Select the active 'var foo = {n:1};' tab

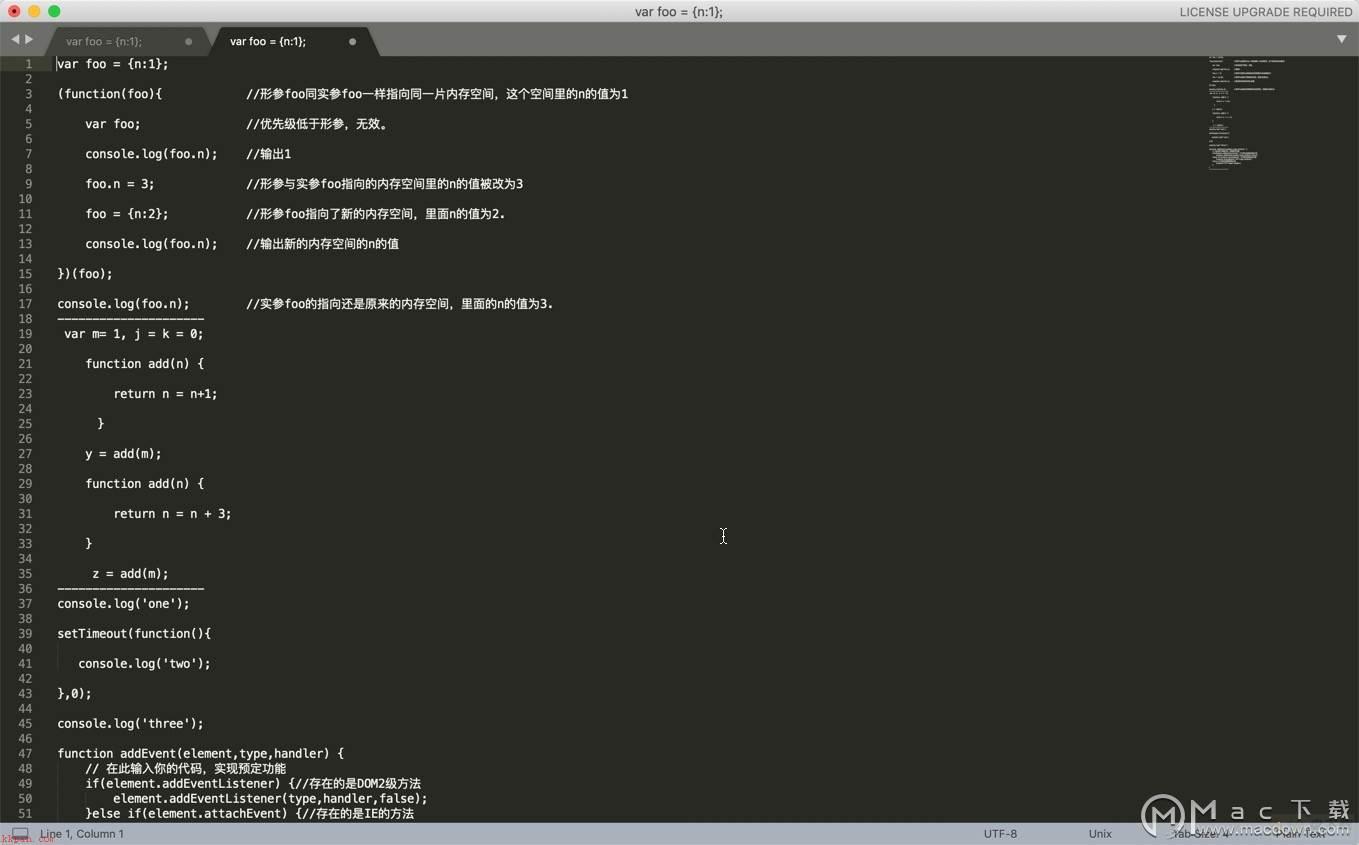pos(268,41)
